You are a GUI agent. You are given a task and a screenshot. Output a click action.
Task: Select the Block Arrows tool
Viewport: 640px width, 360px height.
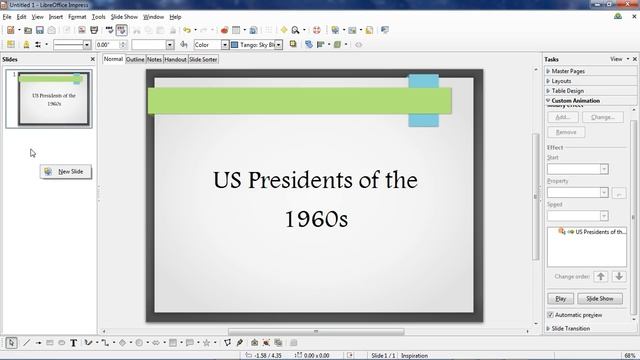[156, 343]
